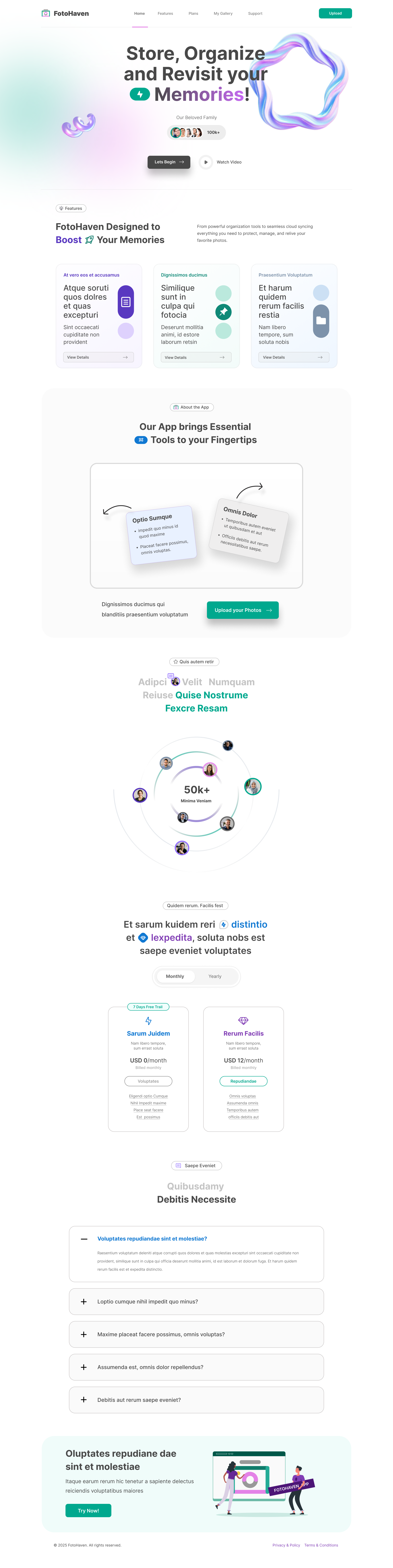Collapse the Voluptates repudiandae FAQ item
Image resolution: width=393 pixels, height=1568 pixels.
[84, 1239]
